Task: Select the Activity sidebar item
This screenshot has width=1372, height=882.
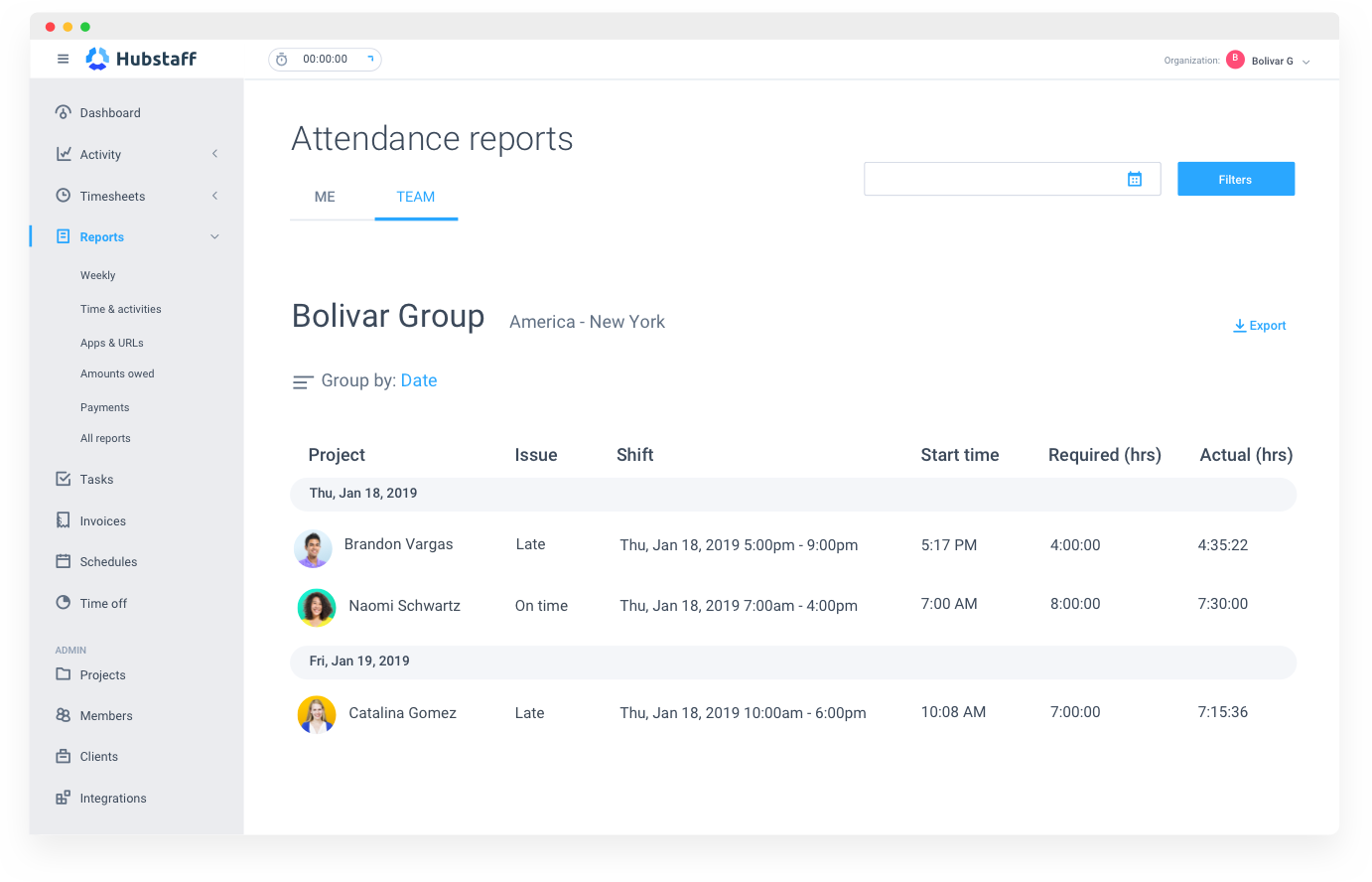Action: (x=101, y=154)
